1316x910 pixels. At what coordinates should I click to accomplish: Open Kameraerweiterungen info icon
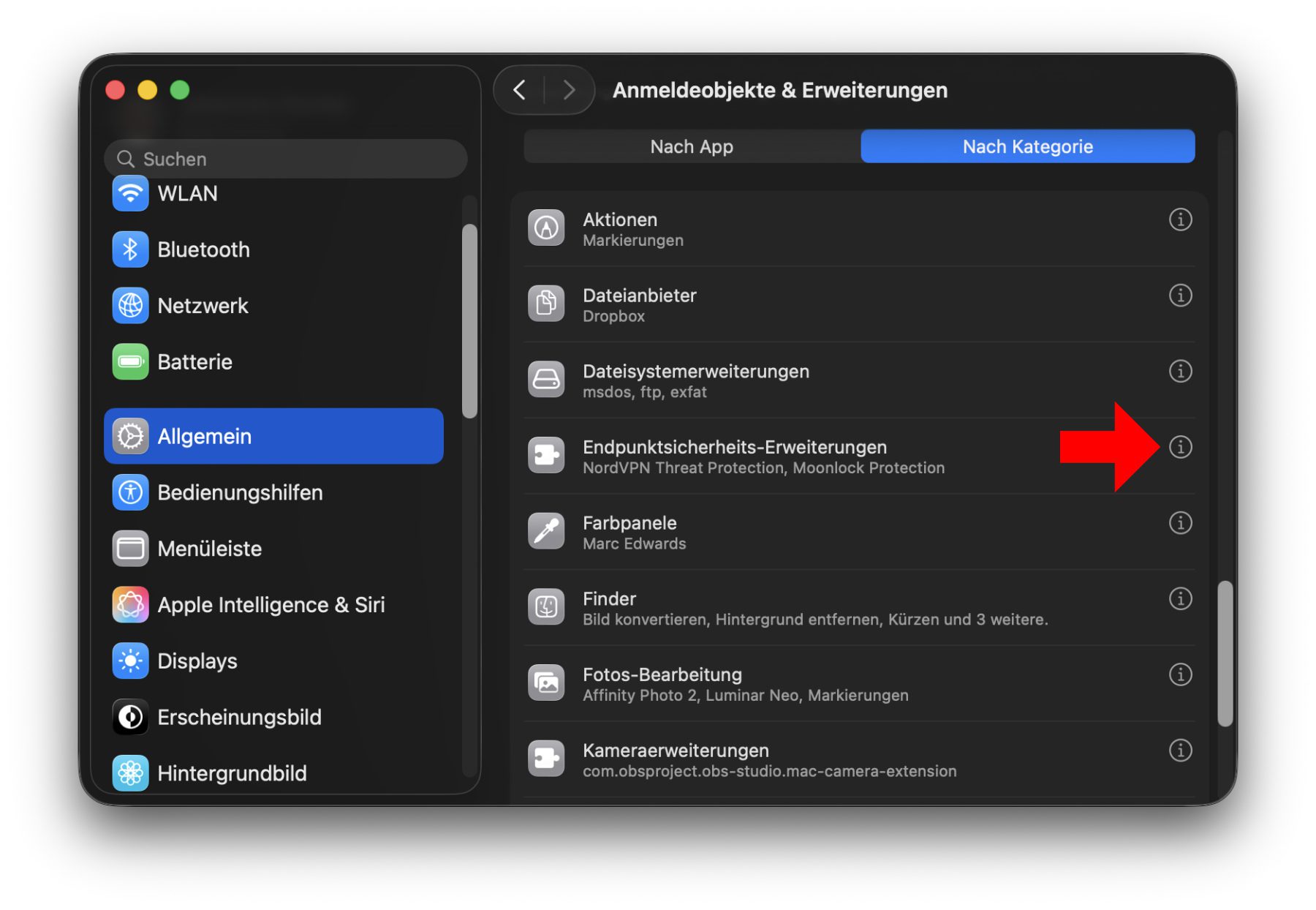(x=1179, y=751)
